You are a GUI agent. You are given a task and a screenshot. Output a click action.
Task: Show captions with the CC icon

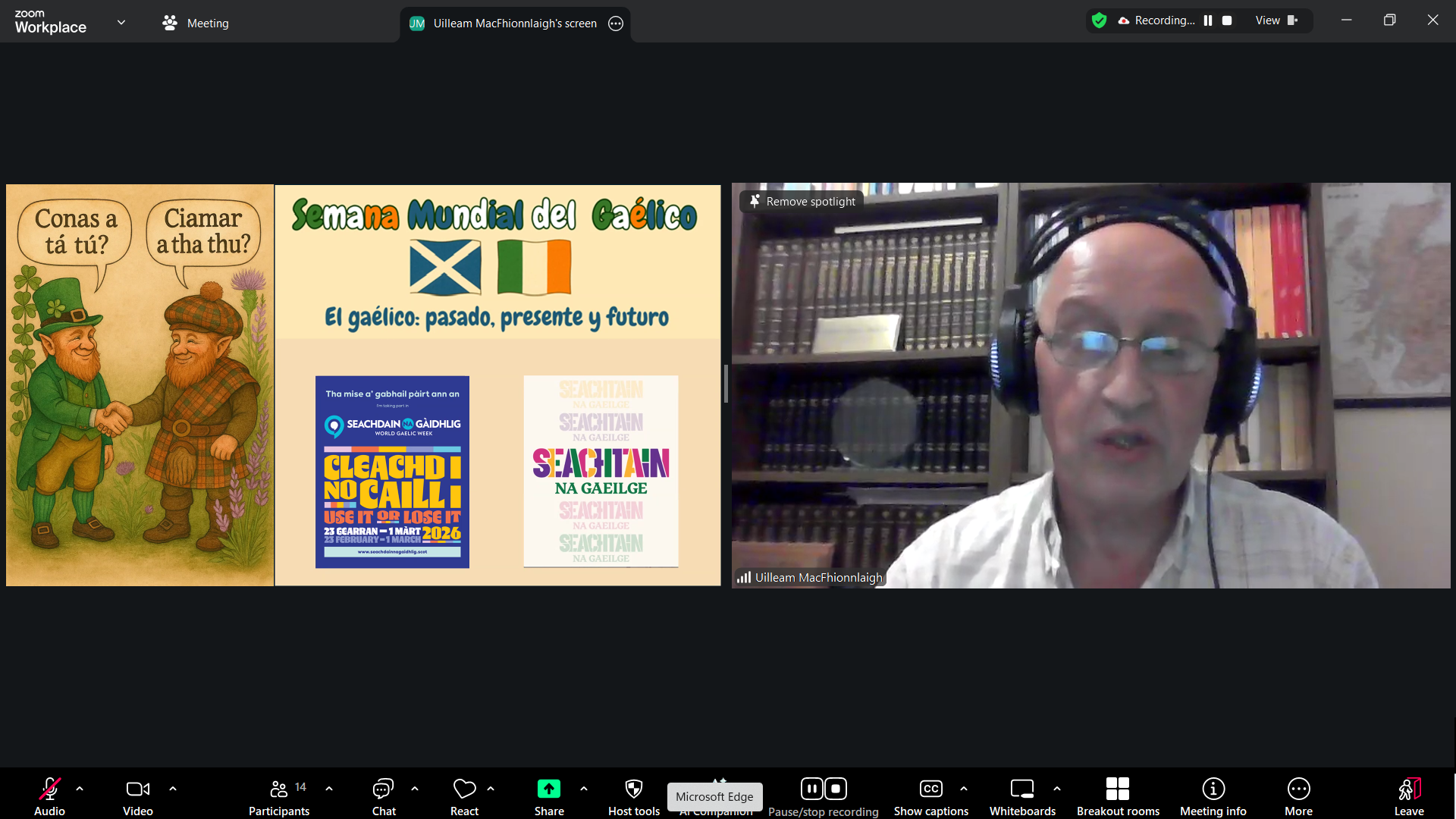(930, 789)
